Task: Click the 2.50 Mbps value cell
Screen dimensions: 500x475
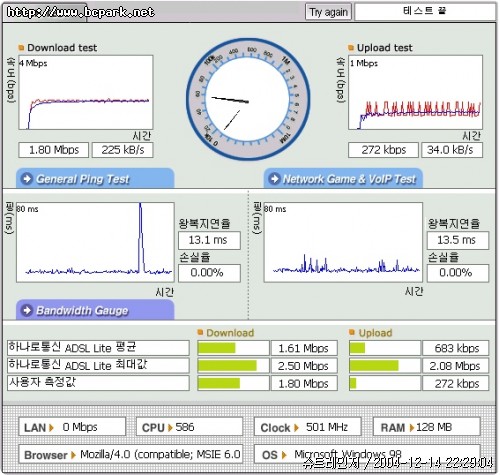Action: [x=304, y=366]
